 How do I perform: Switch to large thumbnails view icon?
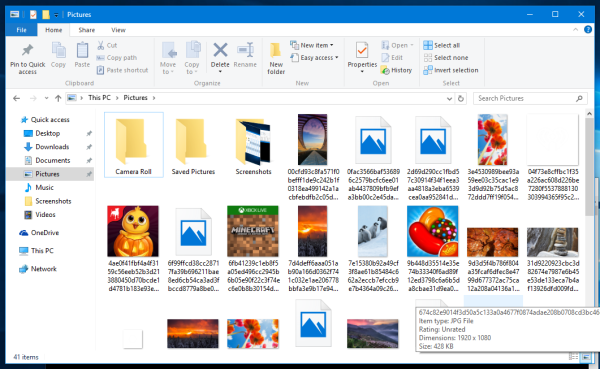tap(585, 357)
